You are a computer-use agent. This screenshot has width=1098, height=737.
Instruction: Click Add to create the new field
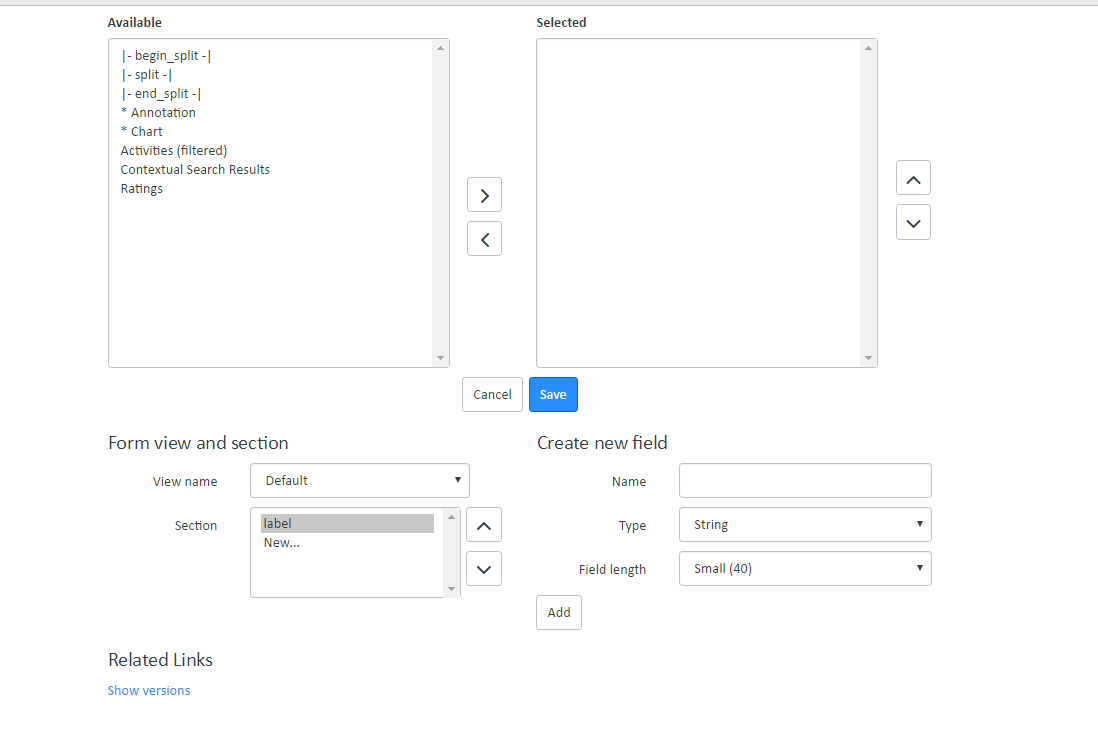pyautogui.click(x=558, y=612)
